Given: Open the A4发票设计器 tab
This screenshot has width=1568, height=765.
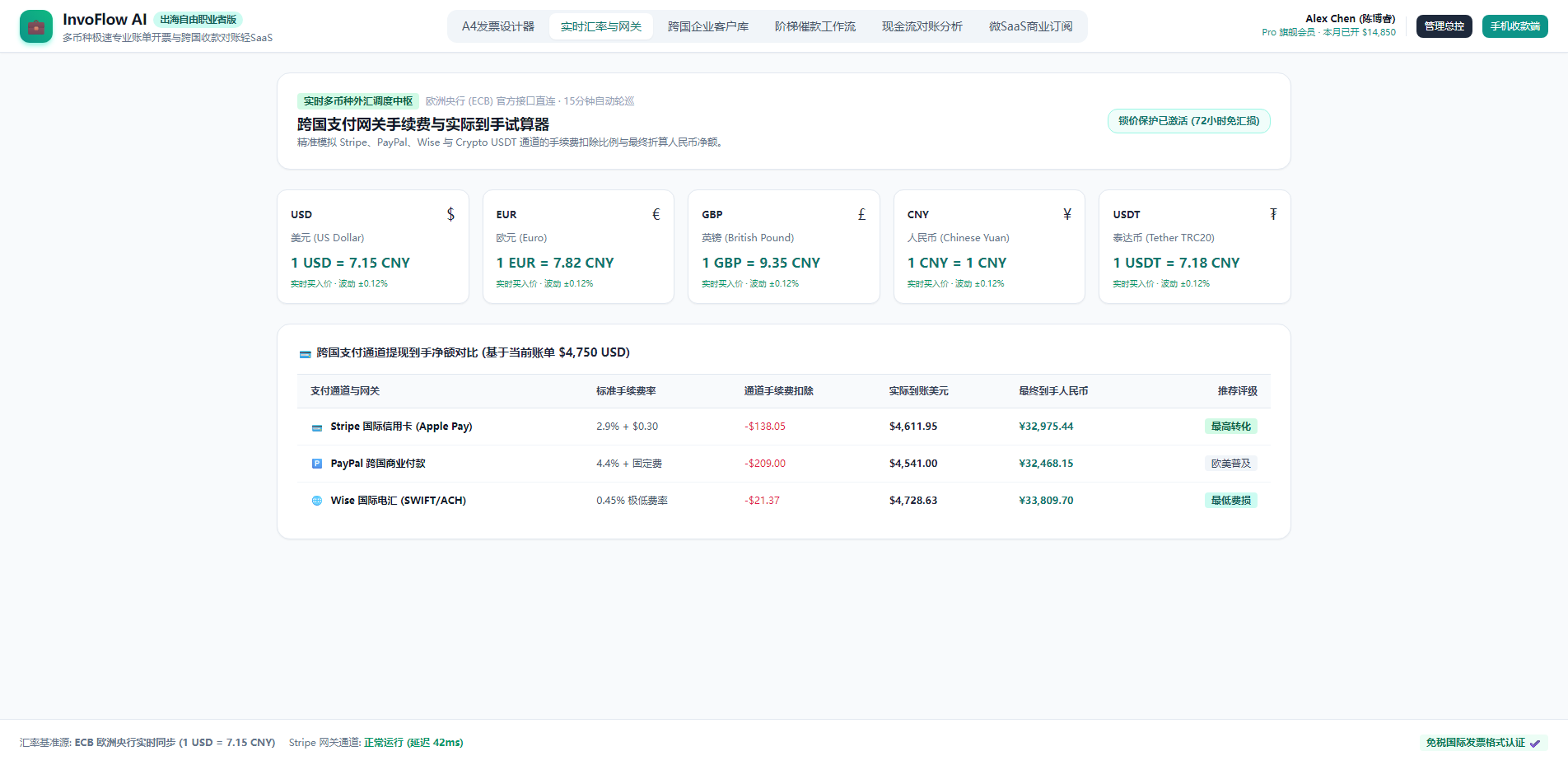Looking at the screenshot, I should 498,26.
